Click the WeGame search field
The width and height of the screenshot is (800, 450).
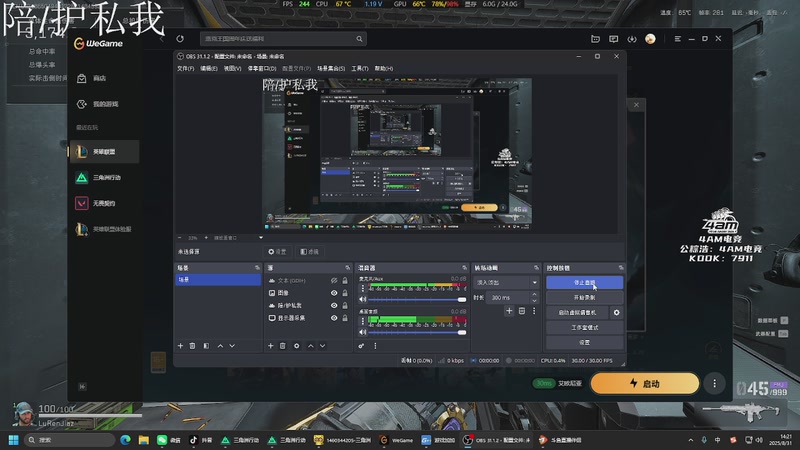coord(283,39)
